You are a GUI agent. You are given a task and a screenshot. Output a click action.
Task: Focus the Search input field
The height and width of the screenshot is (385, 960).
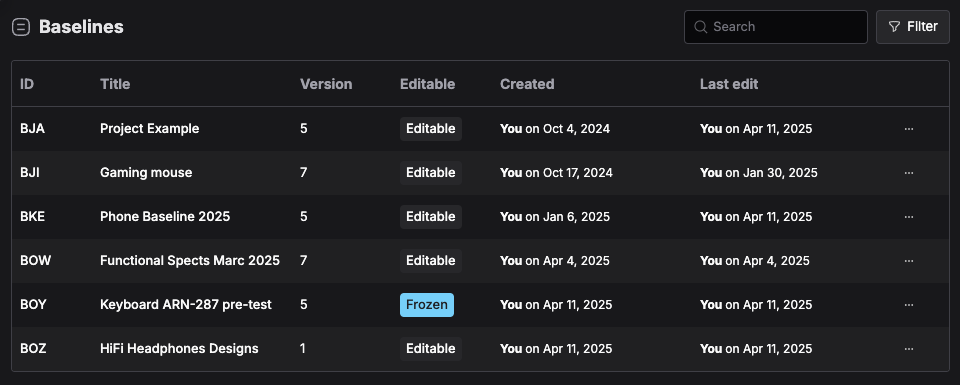[776, 27]
